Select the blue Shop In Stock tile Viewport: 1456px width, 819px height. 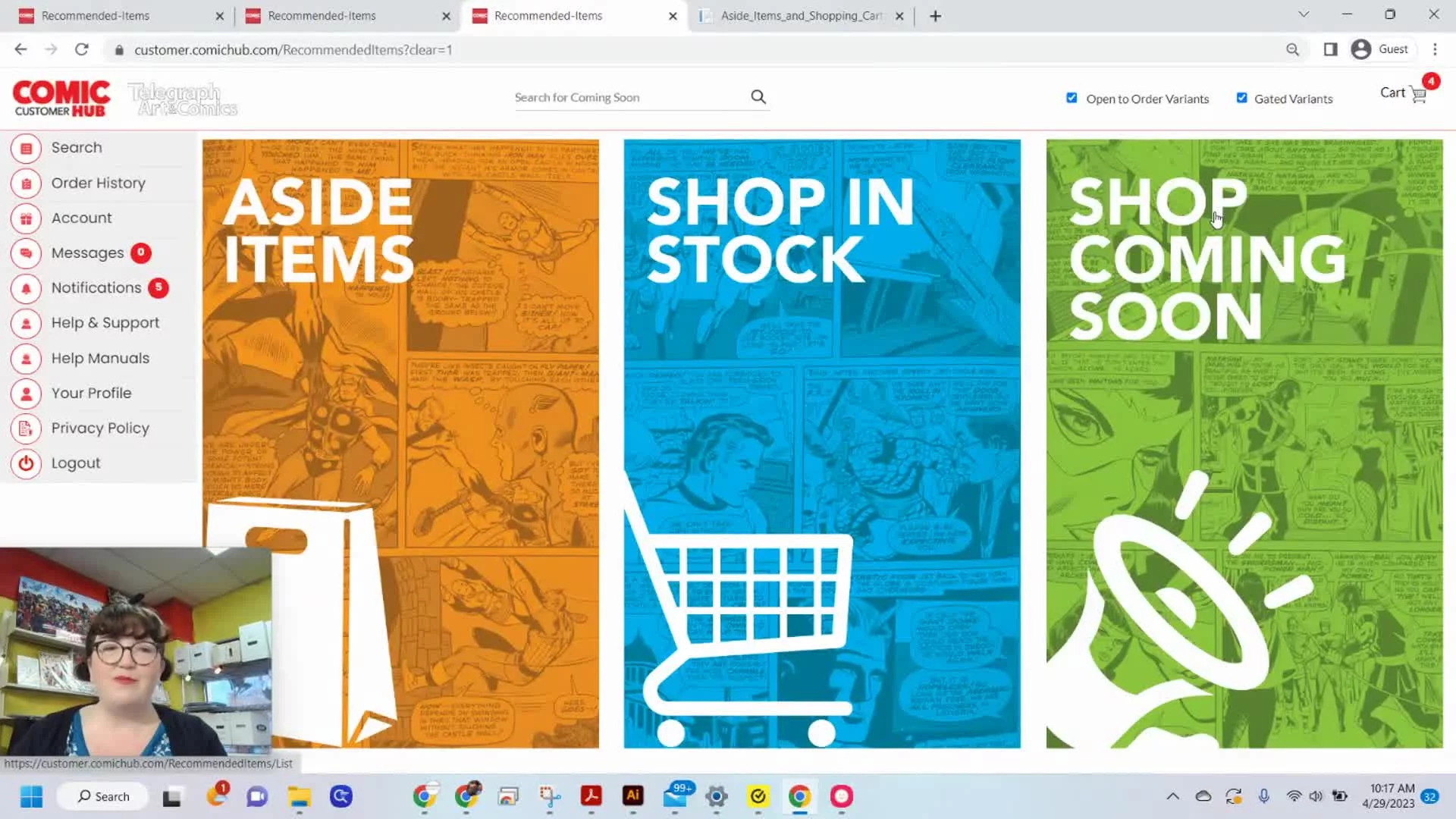point(822,444)
